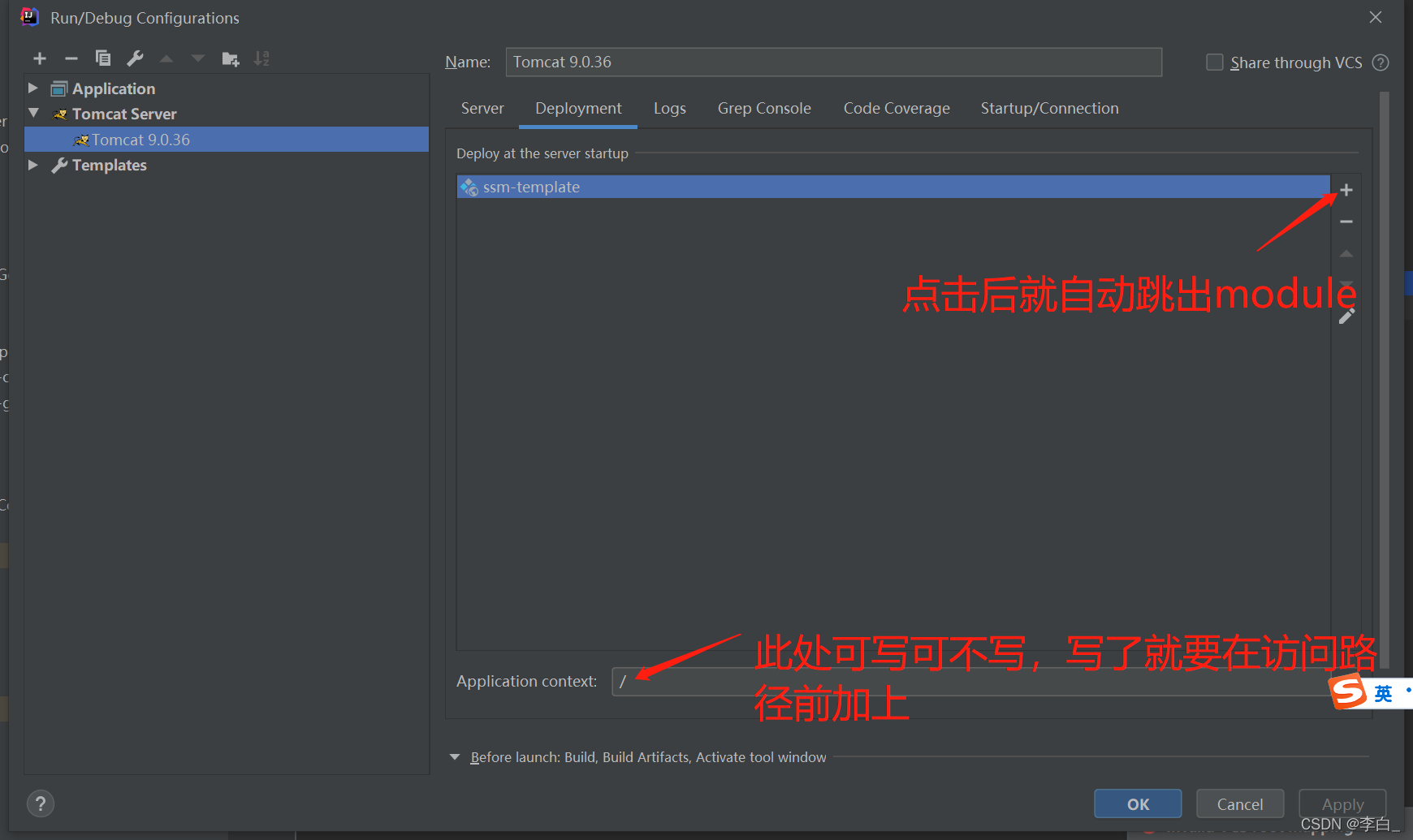Screen dimensions: 1413x840
Task: Expand the Application tree node
Action: pyautogui.click(x=33, y=88)
